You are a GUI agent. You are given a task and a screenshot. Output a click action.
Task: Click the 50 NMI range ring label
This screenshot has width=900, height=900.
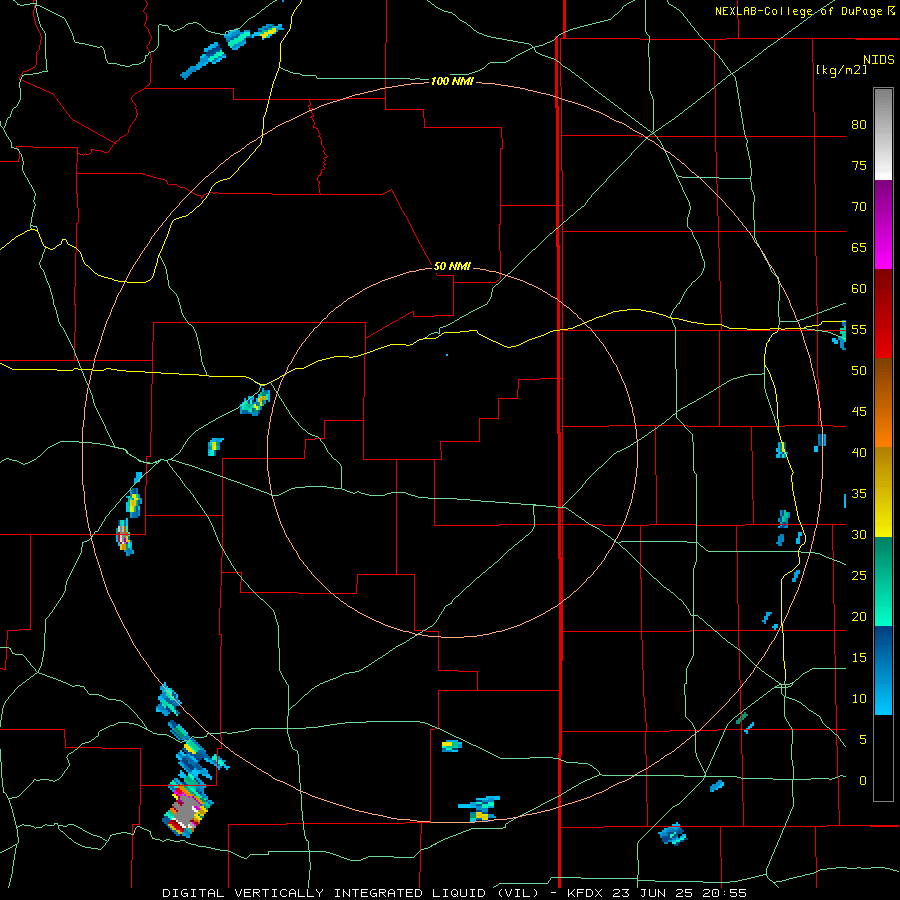pyautogui.click(x=452, y=266)
